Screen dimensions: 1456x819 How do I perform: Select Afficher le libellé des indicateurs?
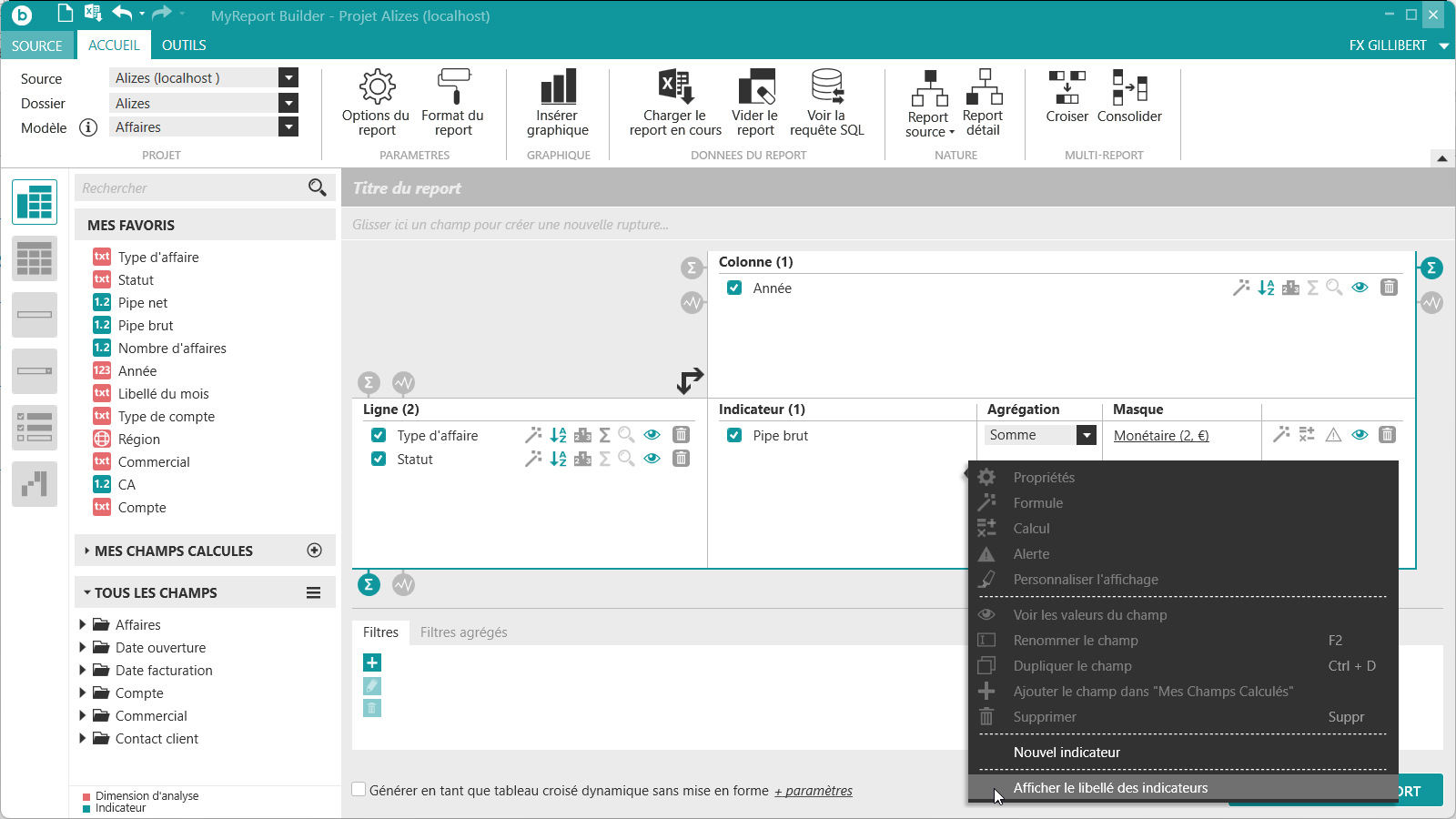1110,788
